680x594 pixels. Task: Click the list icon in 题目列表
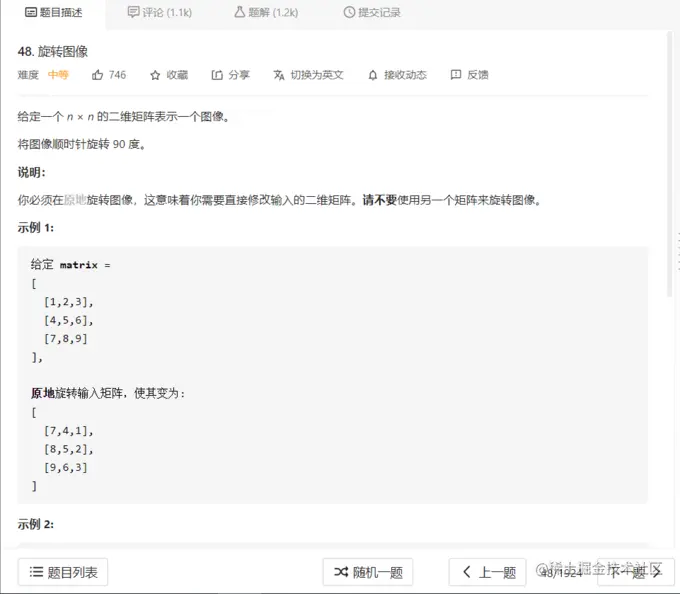coord(36,572)
